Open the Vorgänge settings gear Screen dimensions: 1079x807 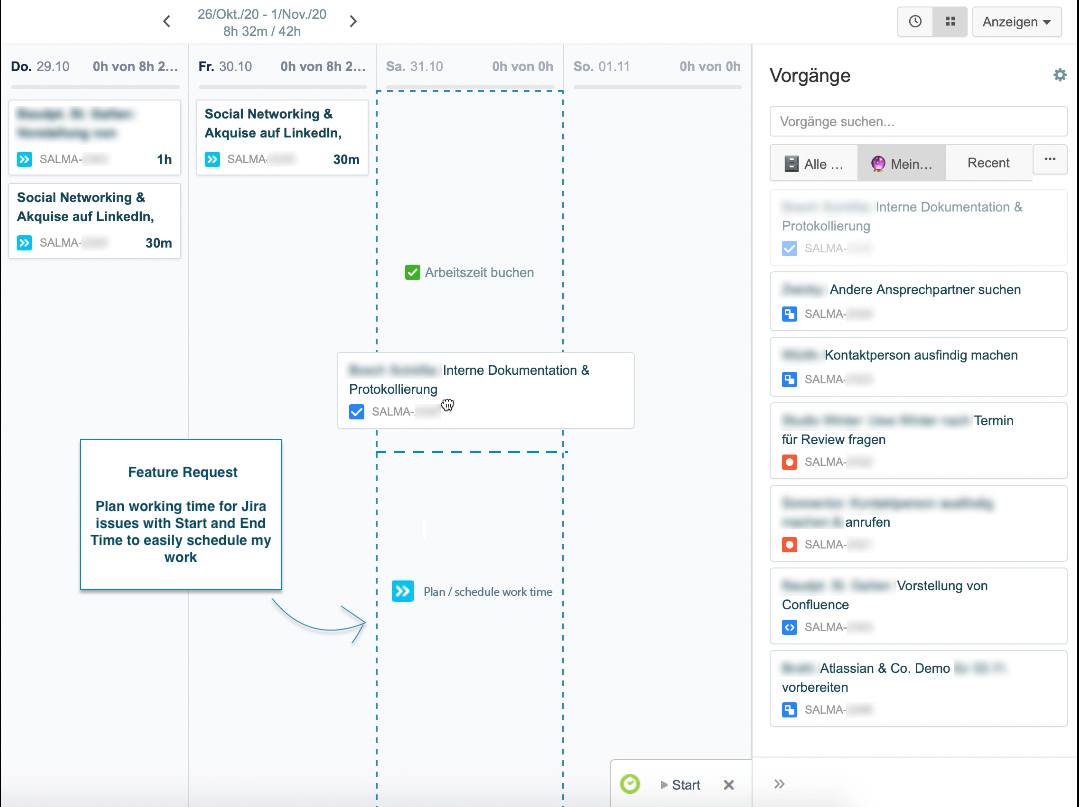[x=1059, y=75]
